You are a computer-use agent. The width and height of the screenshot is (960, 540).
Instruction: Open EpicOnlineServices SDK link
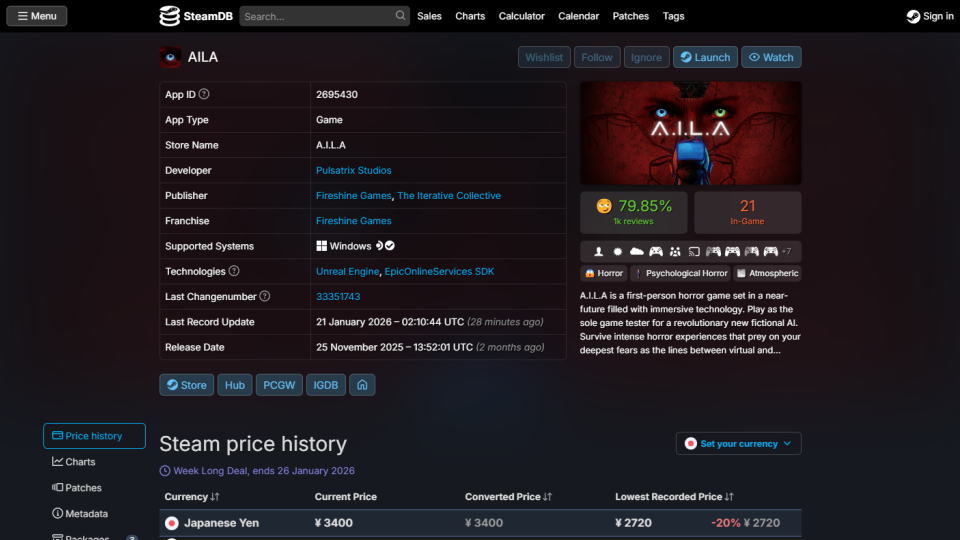coord(439,271)
